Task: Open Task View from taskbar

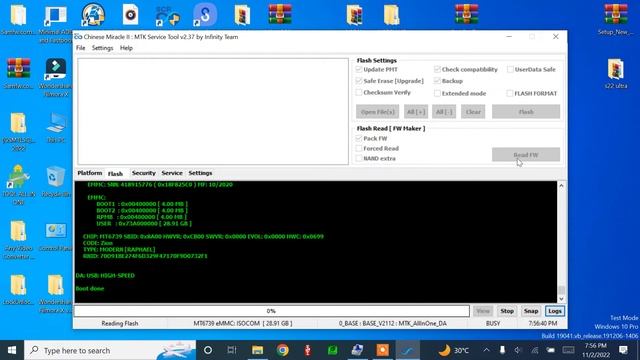Action: coord(232,350)
